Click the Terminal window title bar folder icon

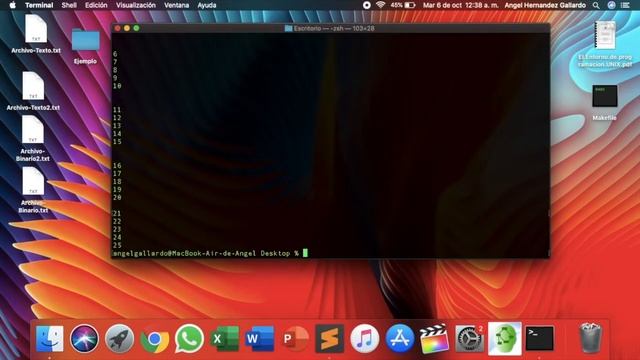coord(288,29)
